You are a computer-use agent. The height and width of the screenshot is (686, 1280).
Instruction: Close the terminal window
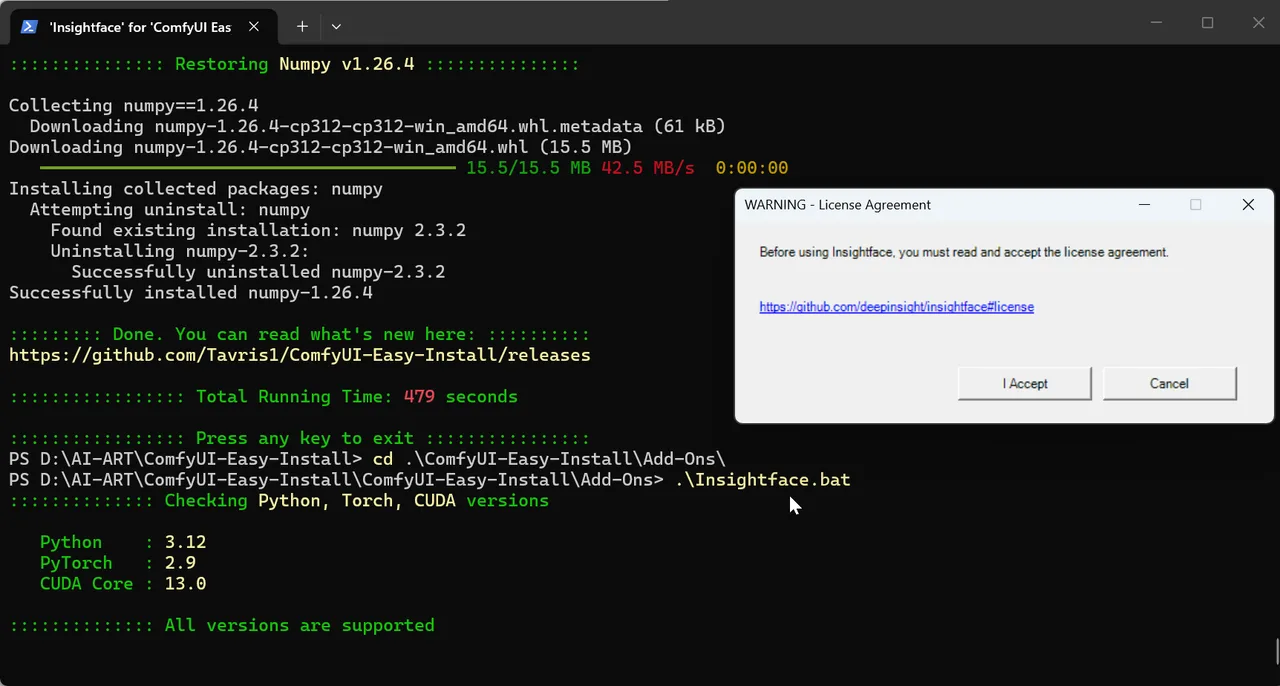point(1258,22)
